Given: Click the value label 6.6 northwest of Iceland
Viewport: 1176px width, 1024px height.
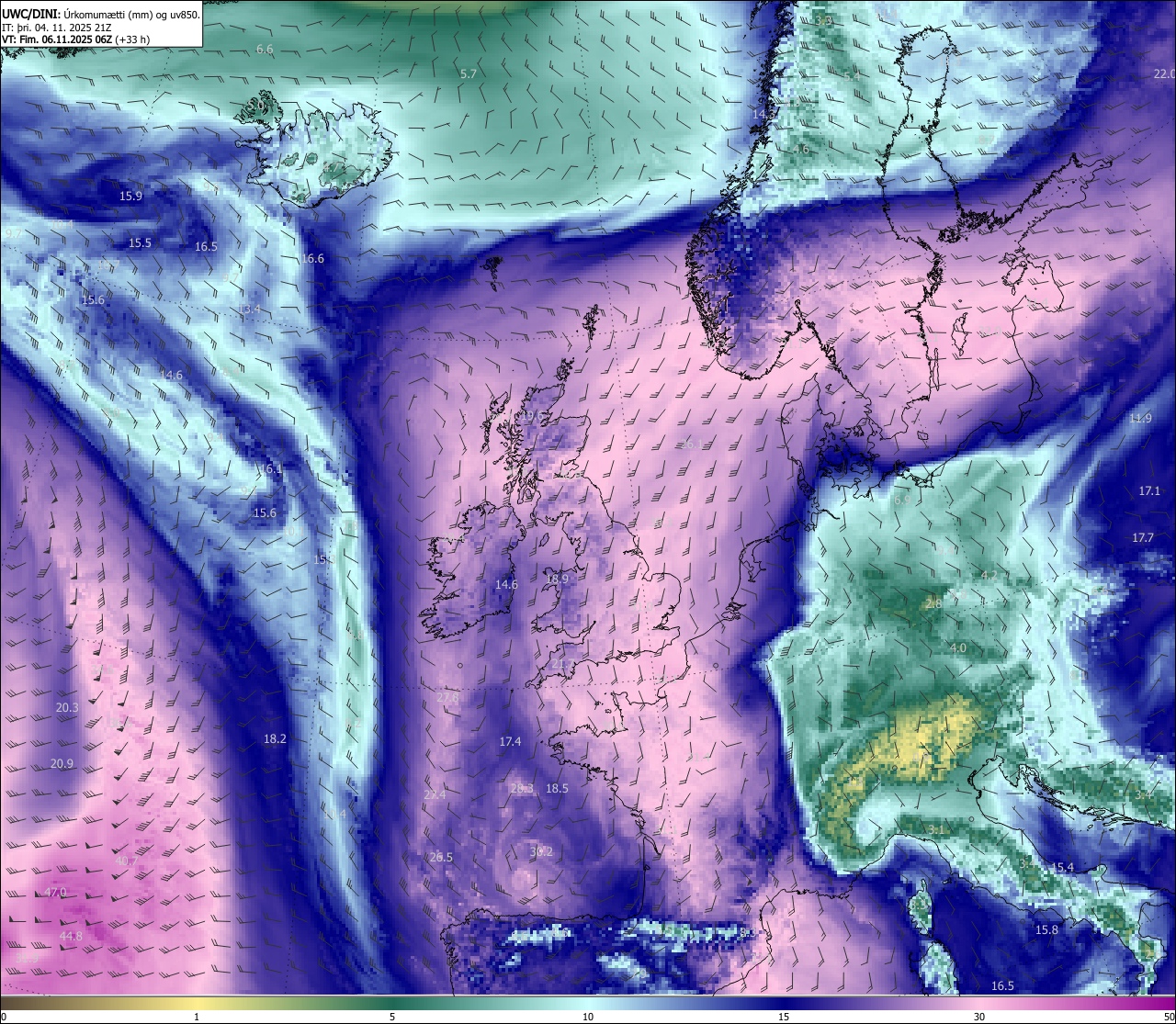Looking at the screenshot, I should [265, 50].
